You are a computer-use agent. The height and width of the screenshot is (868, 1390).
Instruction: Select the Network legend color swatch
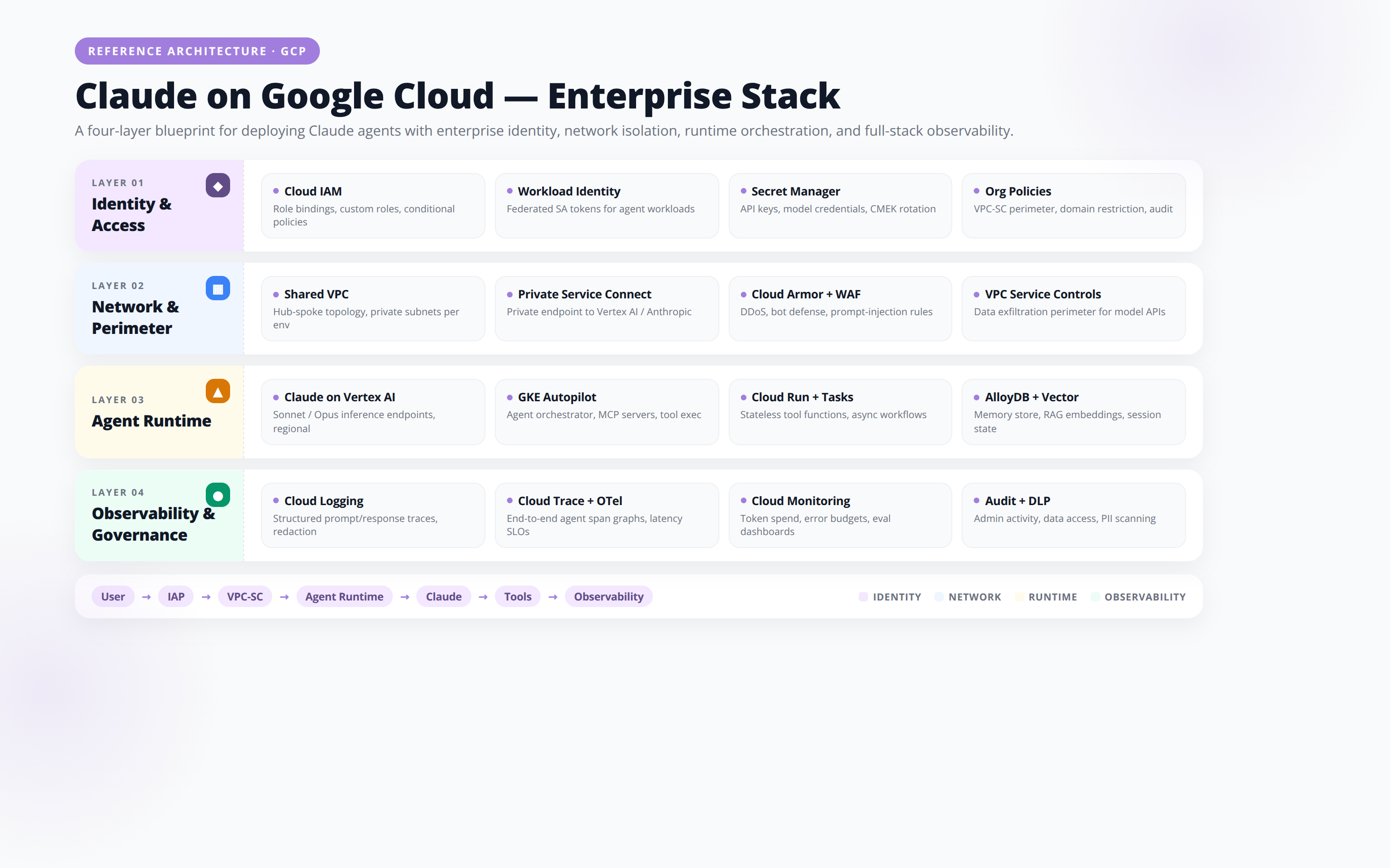(x=939, y=596)
